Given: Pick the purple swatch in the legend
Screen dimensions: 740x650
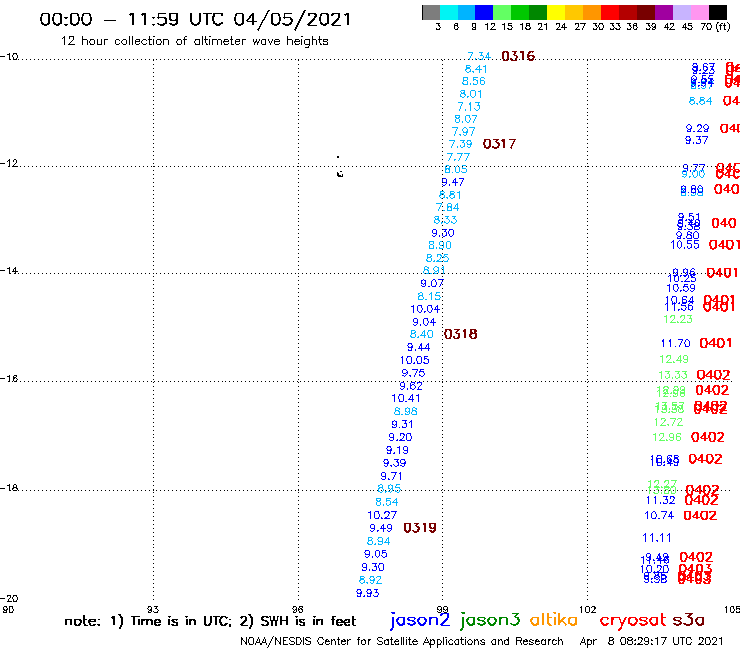Looking at the screenshot, I should tap(663, 12).
